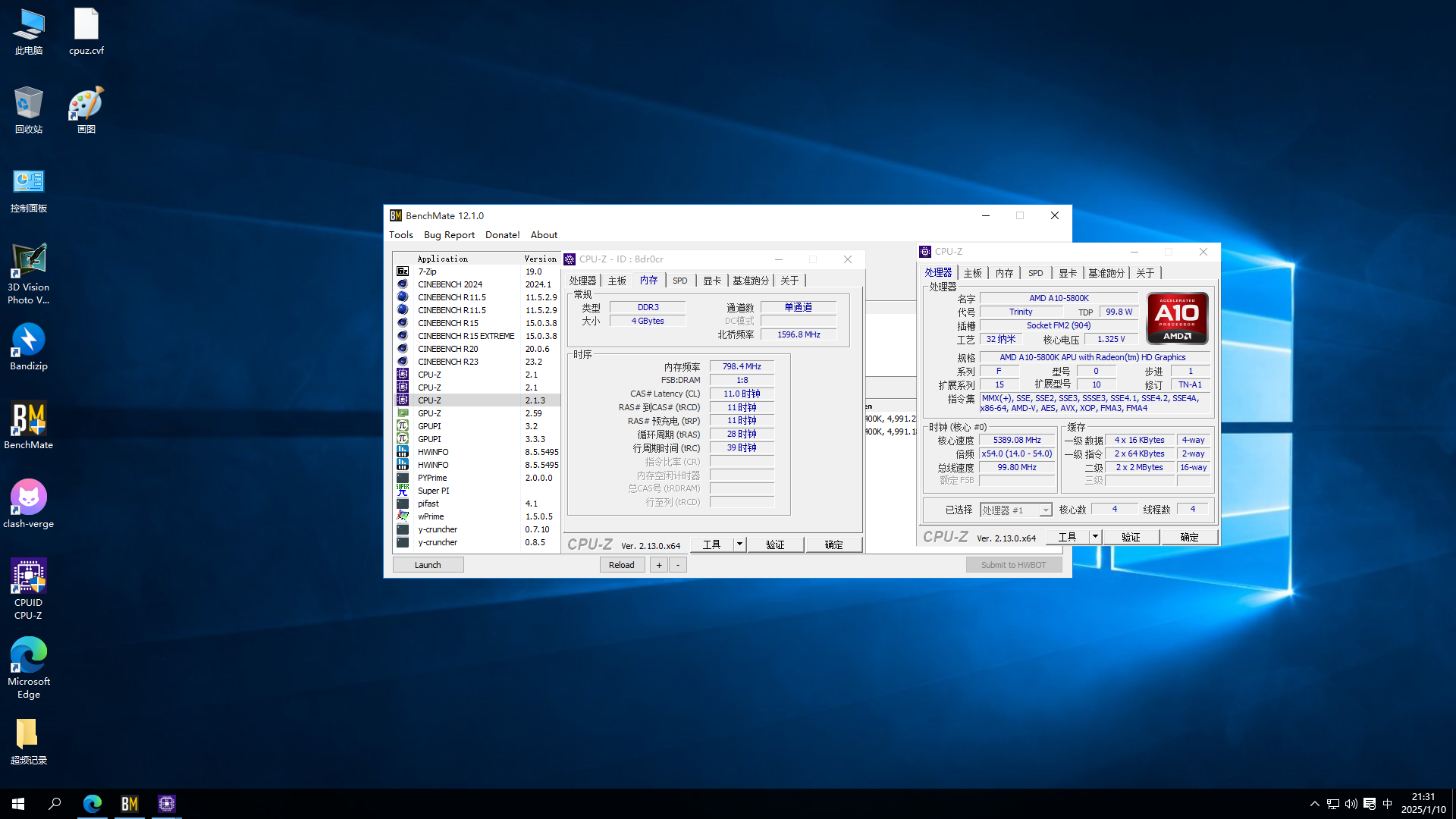
Task: Switch to SPD tab in memory CPU-Z window
Action: tap(680, 281)
